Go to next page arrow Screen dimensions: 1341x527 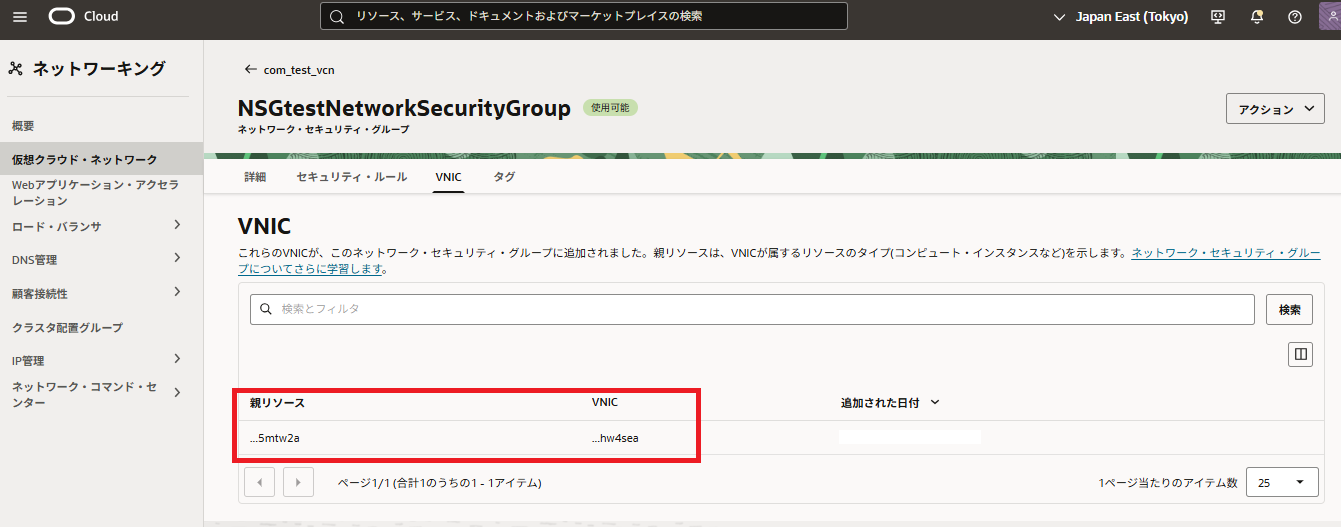pyautogui.click(x=299, y=482)
